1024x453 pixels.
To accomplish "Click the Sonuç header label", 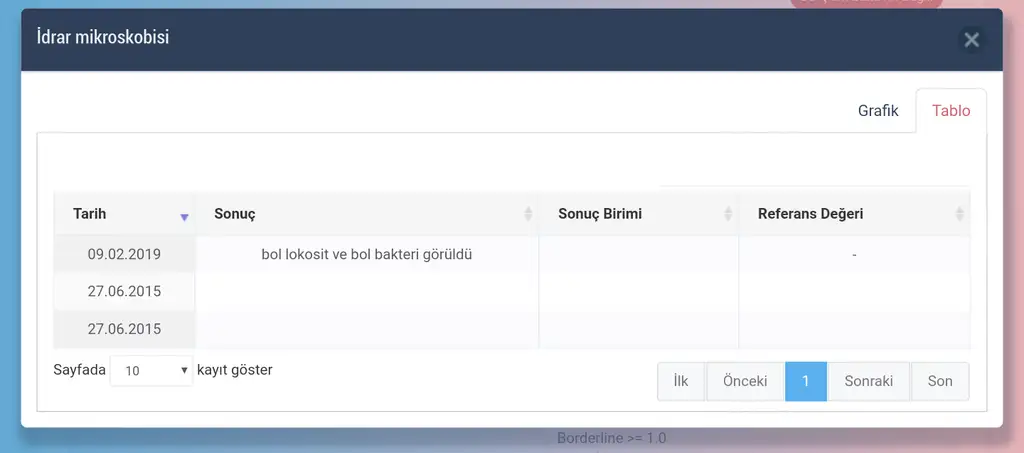I will tap(235, 214).
